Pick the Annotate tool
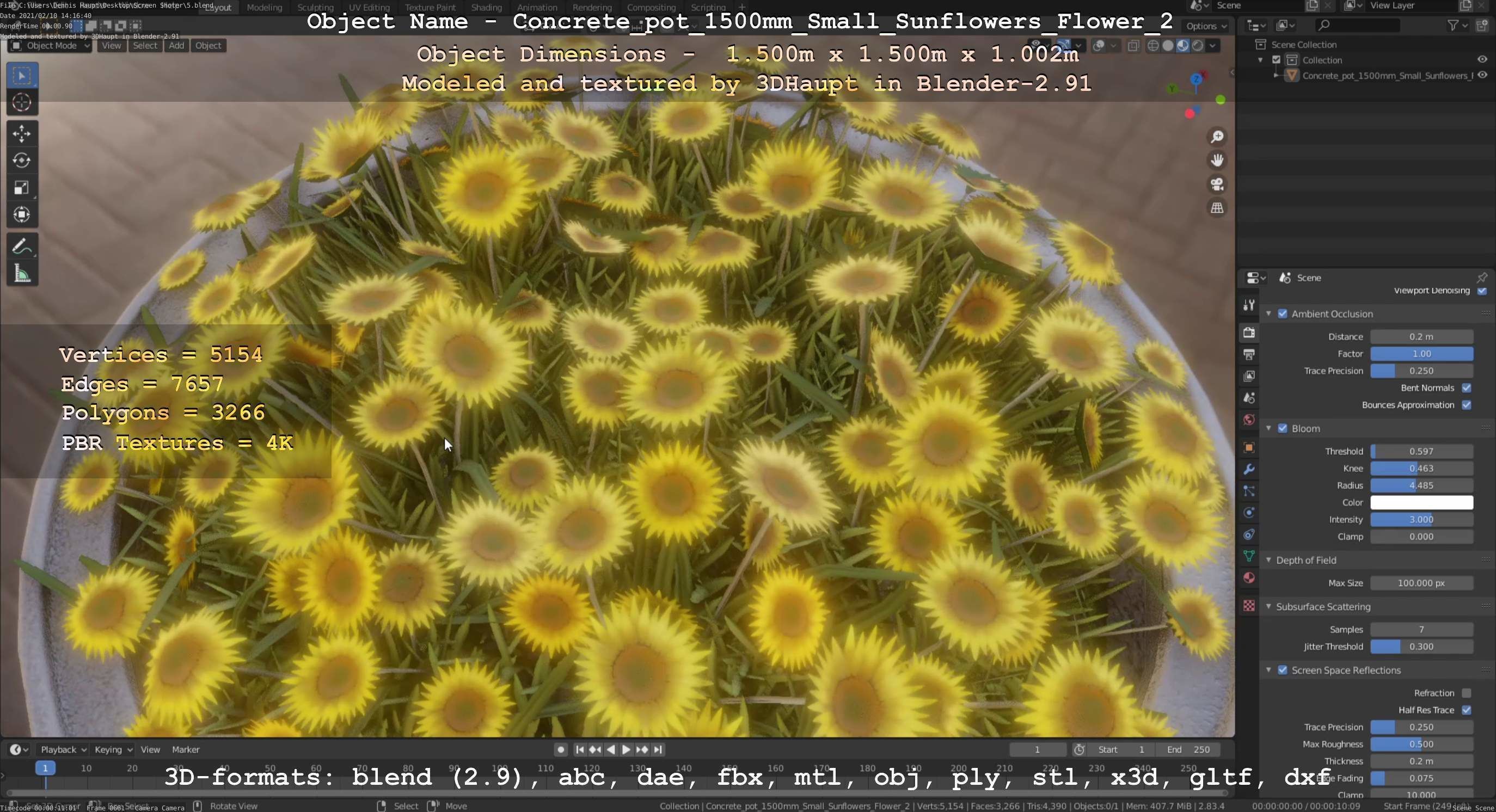The image size is (1496, 812). click(x=22, y=246)
